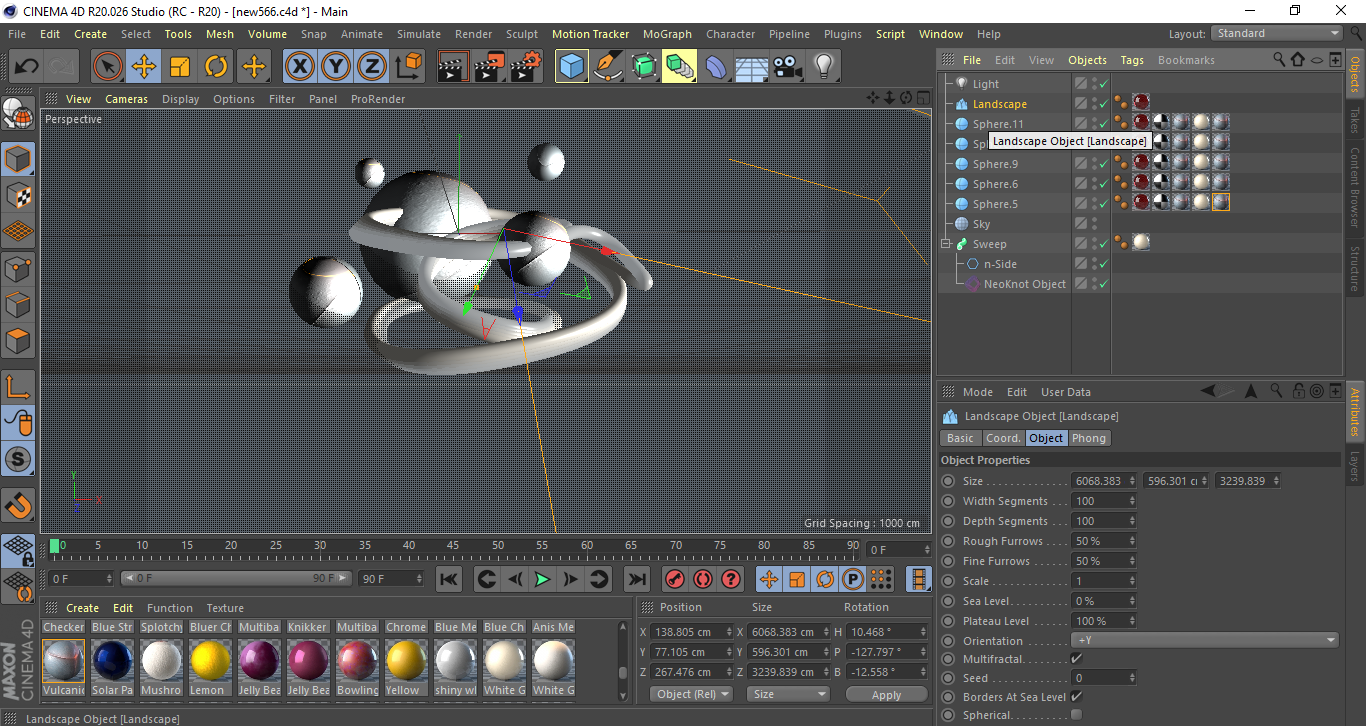Activate the Rotate tool
The width and height of the screenshot is (1366, 726).
point(216,67)
